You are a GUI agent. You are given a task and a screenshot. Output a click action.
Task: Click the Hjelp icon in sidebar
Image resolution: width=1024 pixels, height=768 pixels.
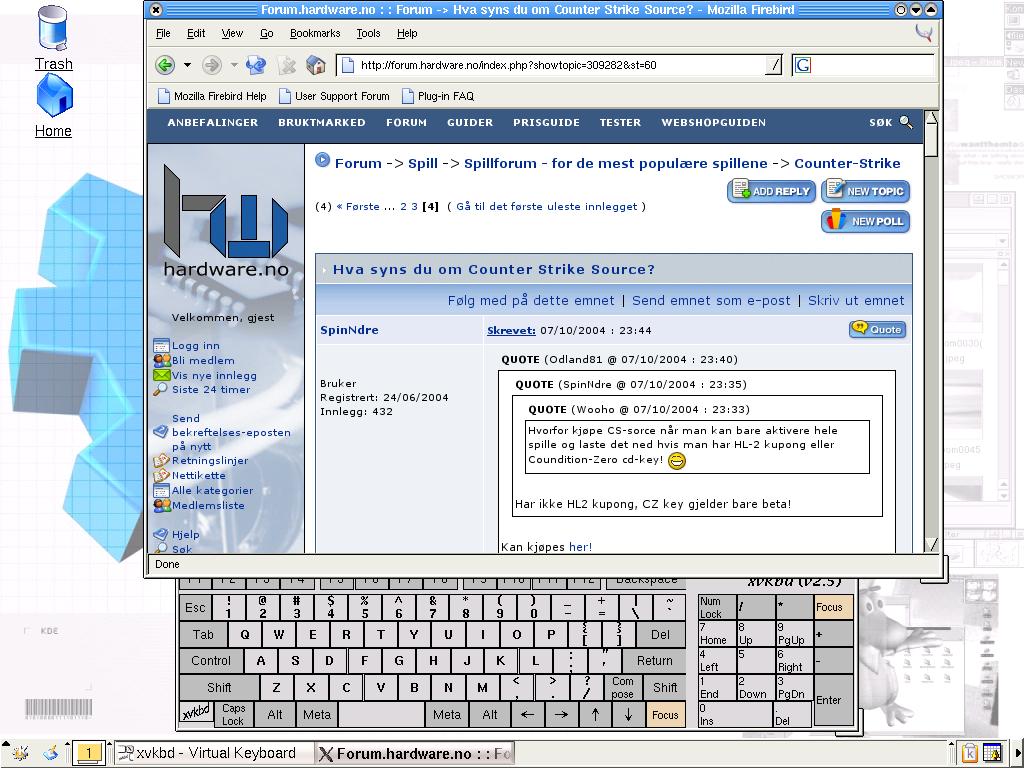[x=161, y=534]
